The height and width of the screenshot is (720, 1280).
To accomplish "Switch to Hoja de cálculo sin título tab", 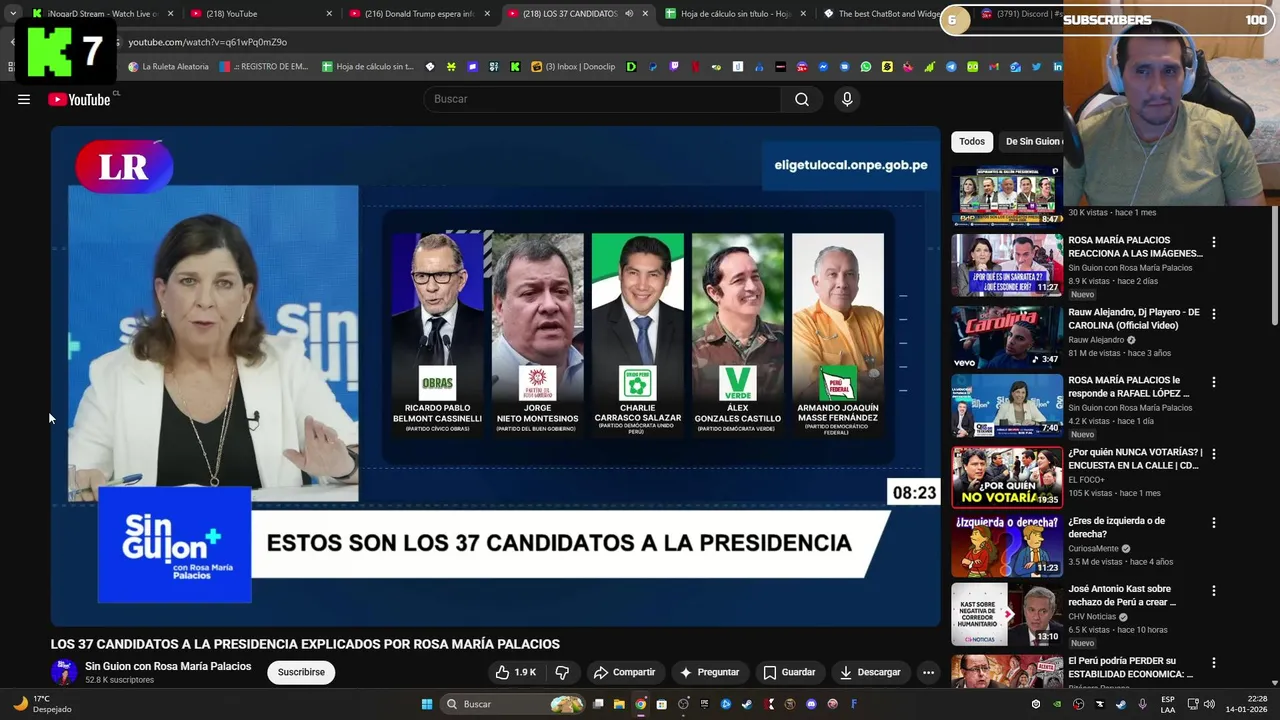I will [x=735, y=14].
